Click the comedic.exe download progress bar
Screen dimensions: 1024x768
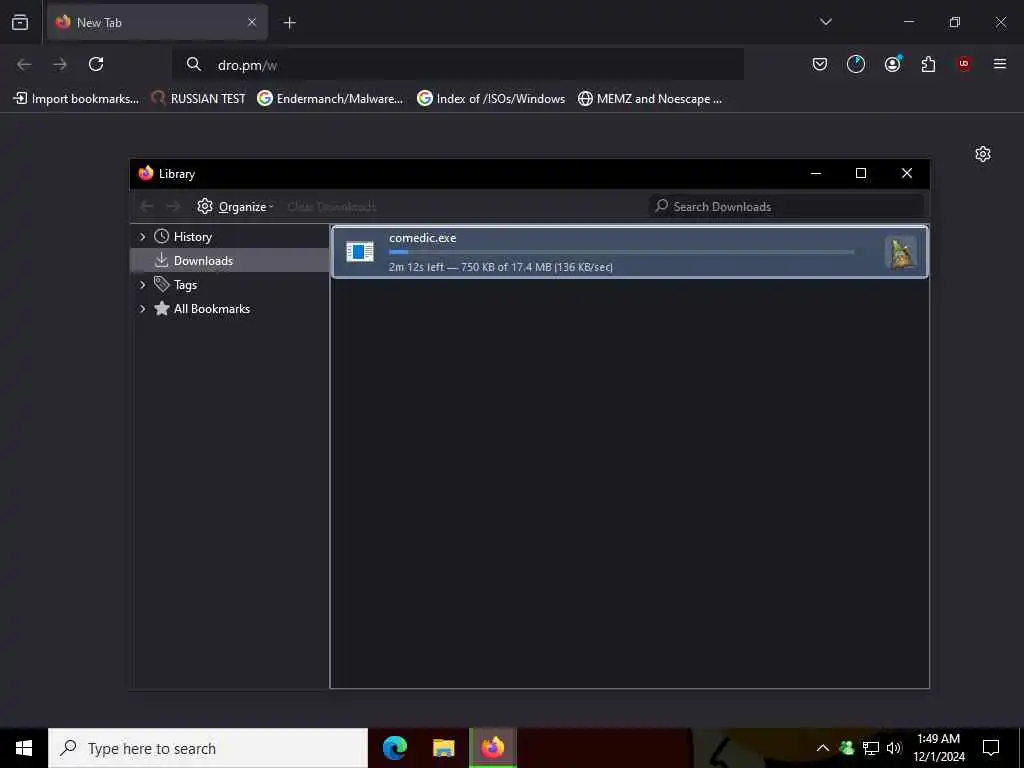coord(621,252)
